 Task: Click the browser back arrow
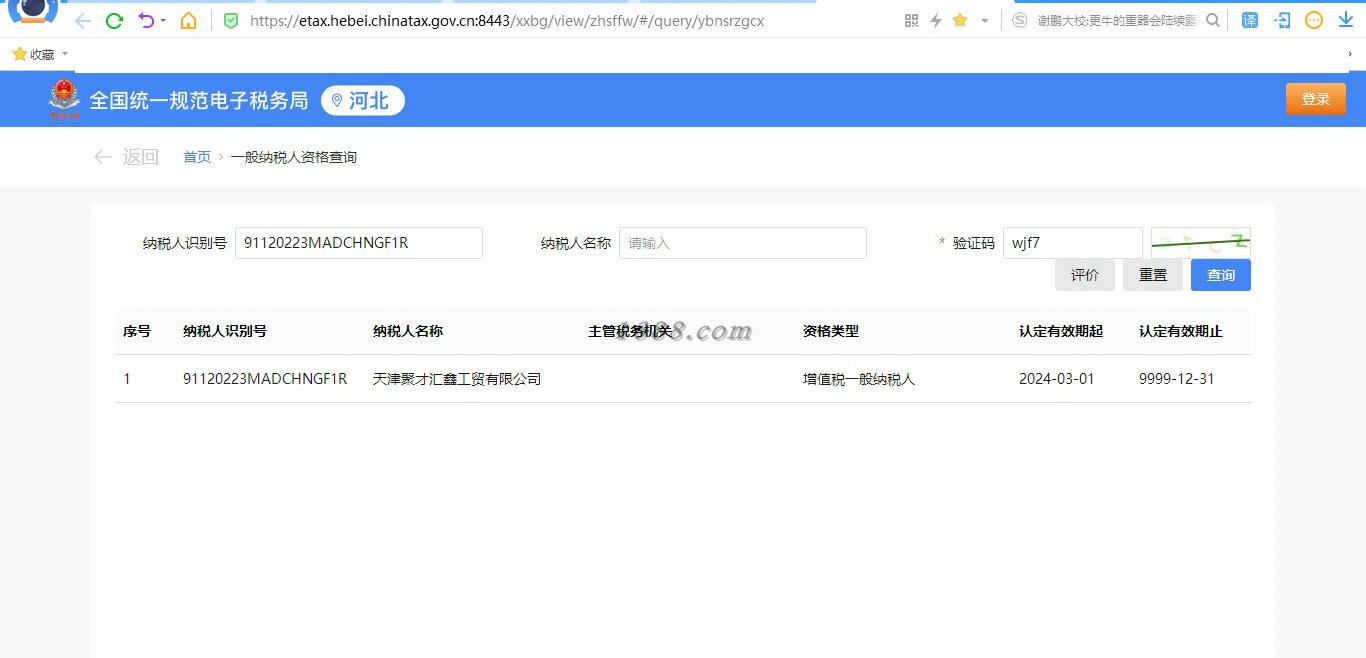pyautogui.click(x=83, y=20)
